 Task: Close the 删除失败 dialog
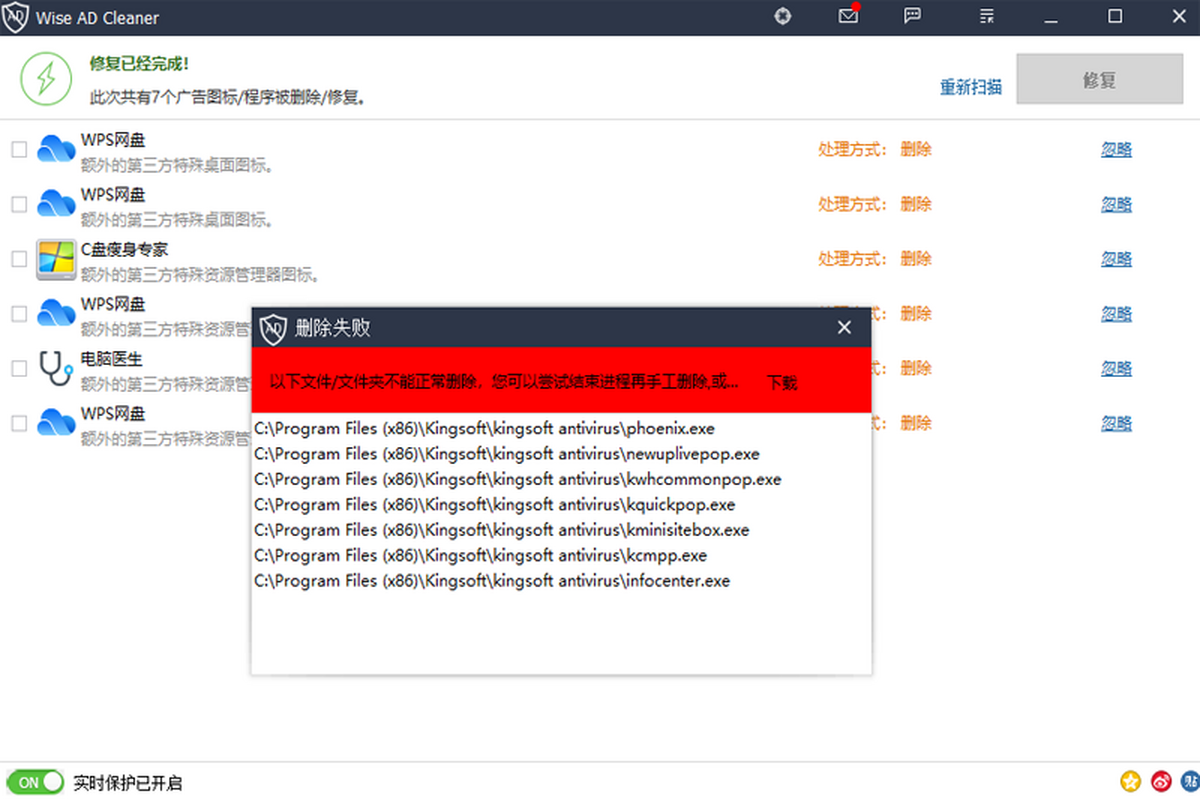pos(844,328)
